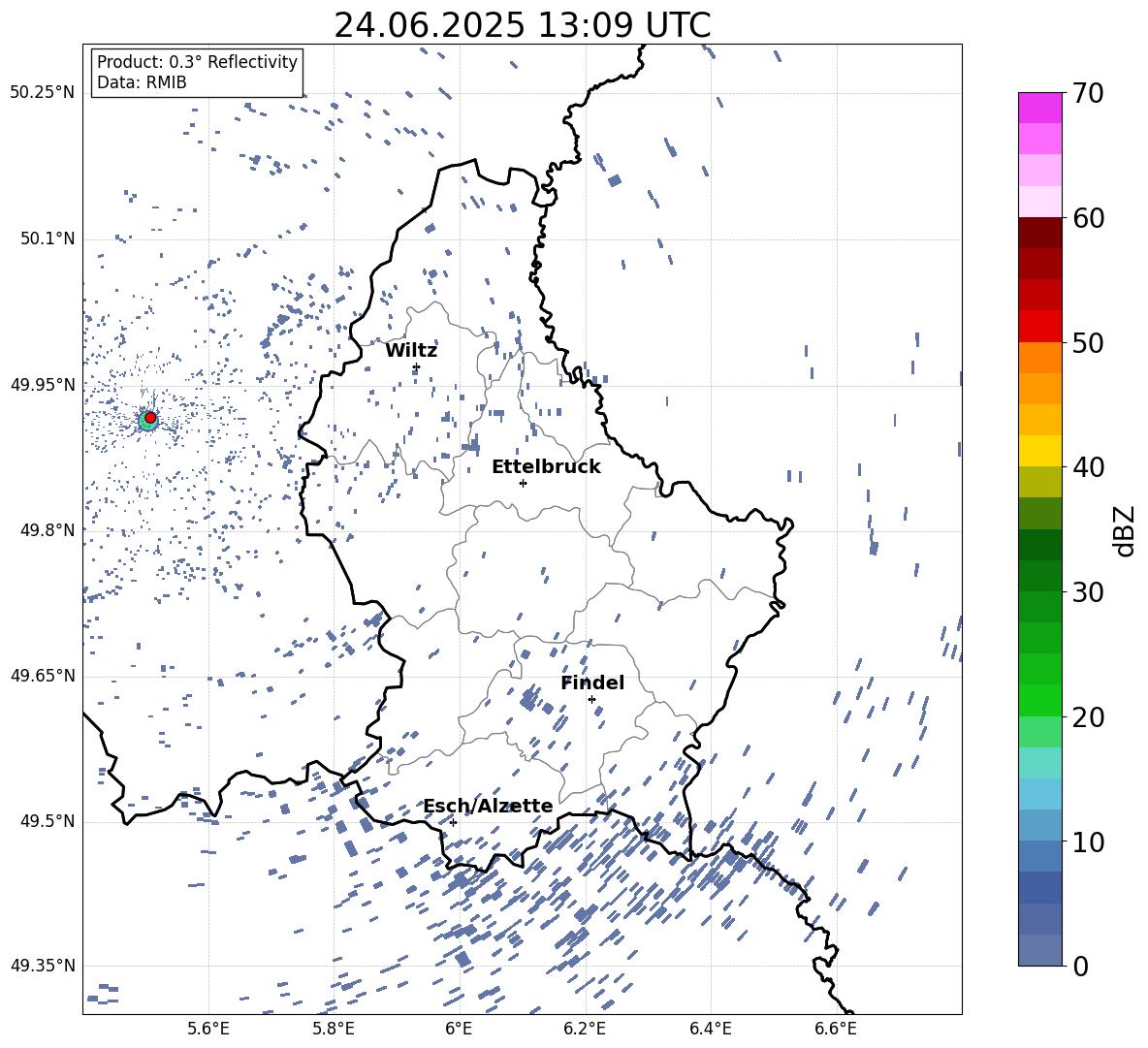Click the Esch/Alzette station cross marker
Viewport: 1148px width, 1048px height.
point(453,822)
